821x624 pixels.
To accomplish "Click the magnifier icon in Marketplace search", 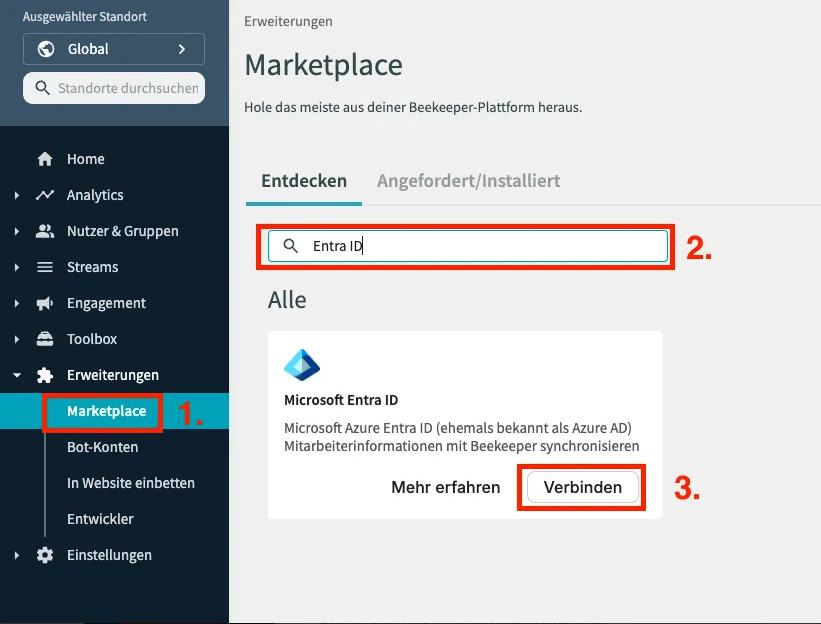I will (x=291, y=246).
